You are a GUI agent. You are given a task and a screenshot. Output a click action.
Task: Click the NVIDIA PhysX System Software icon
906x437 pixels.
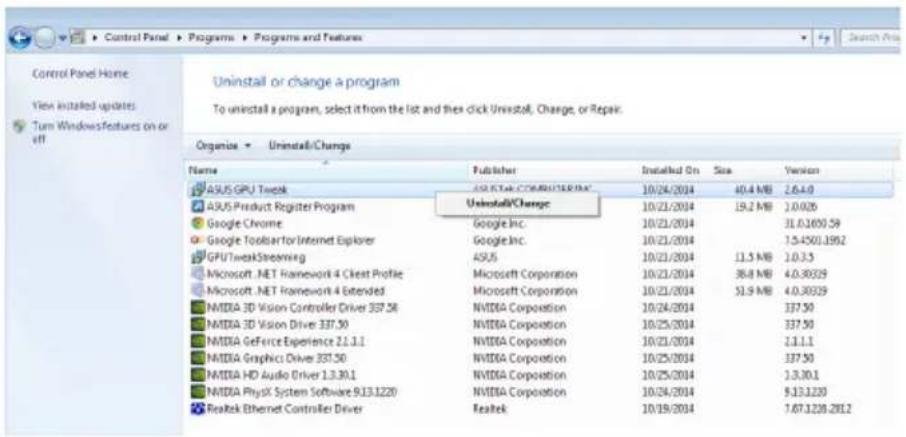[x=198, y=392]
